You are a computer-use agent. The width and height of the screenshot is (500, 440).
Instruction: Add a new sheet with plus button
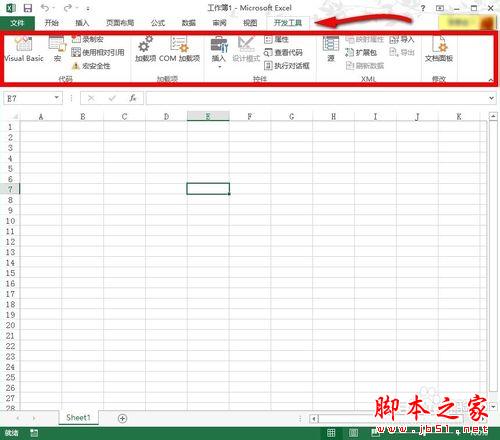[x=122, y=418]
